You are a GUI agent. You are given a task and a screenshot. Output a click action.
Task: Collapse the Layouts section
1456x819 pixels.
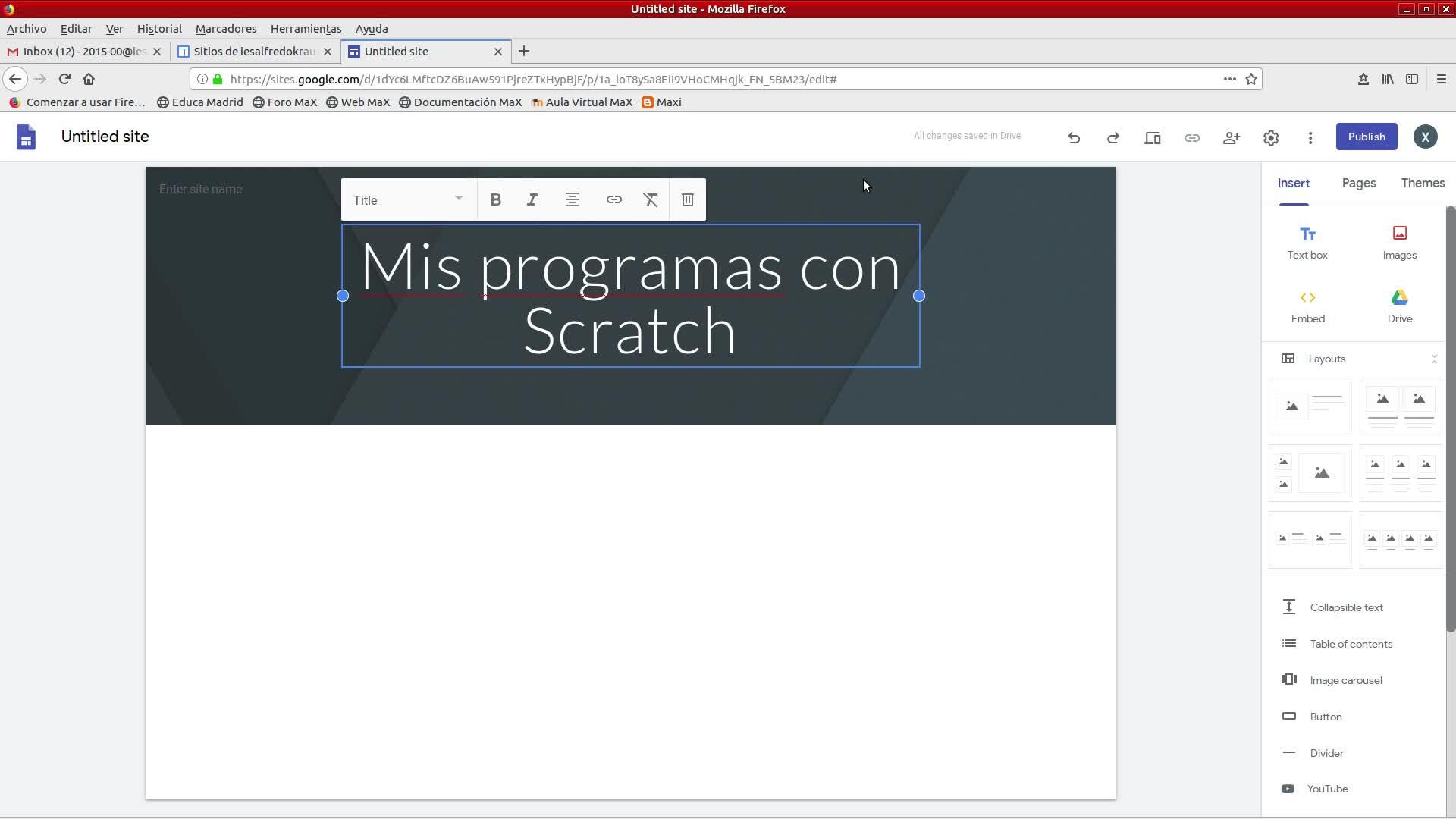[1433, 359]
